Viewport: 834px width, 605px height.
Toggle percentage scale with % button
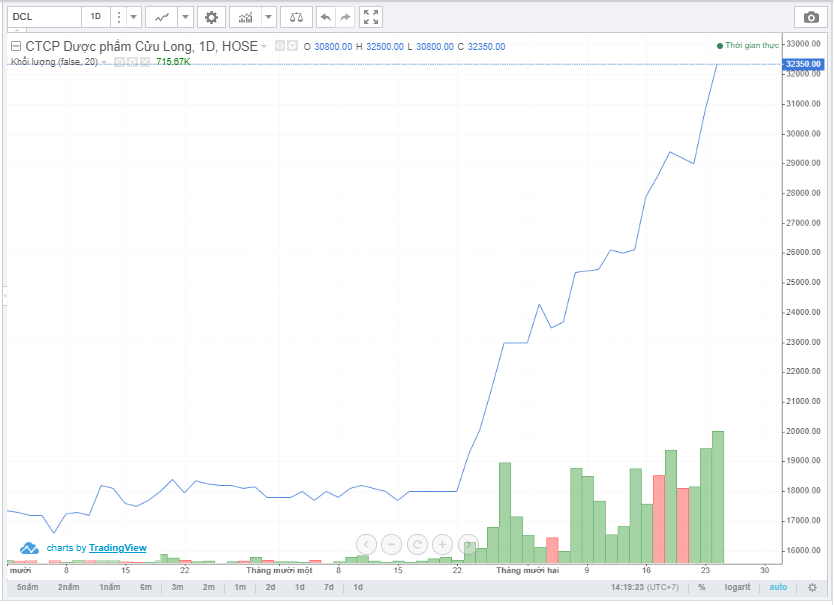[x=702, y=587]
